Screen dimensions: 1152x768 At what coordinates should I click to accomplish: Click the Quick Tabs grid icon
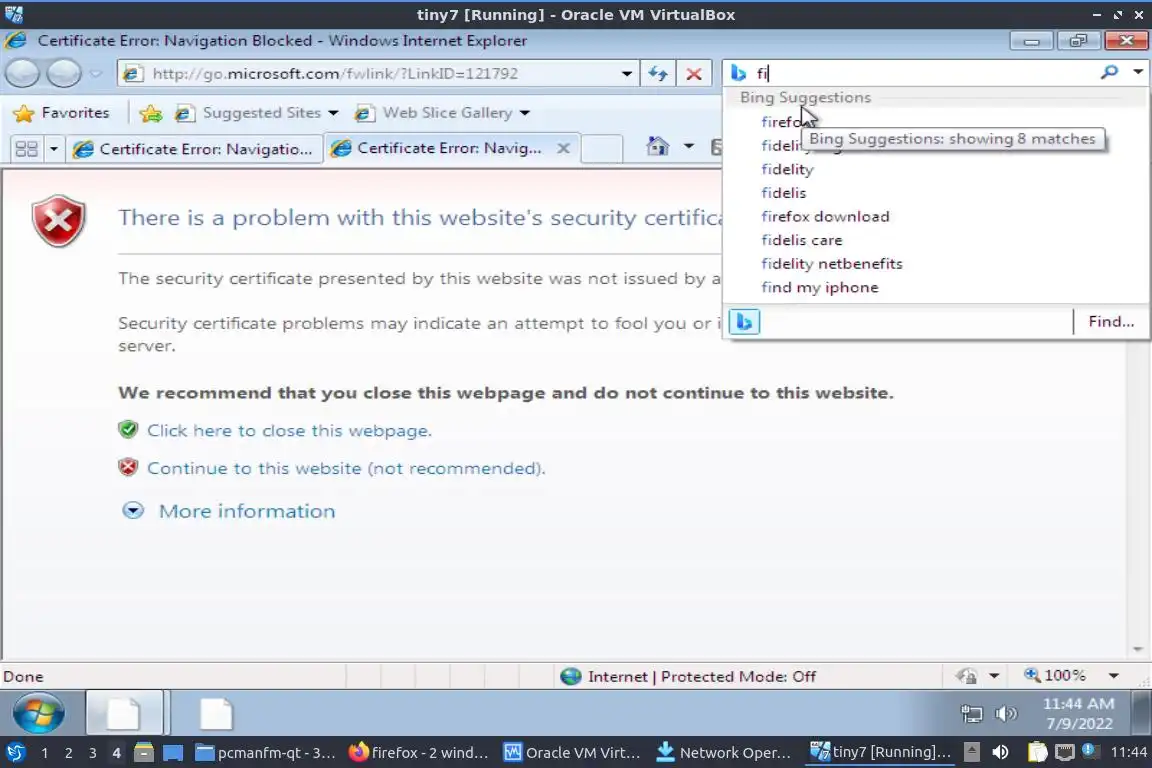[26, 148]
